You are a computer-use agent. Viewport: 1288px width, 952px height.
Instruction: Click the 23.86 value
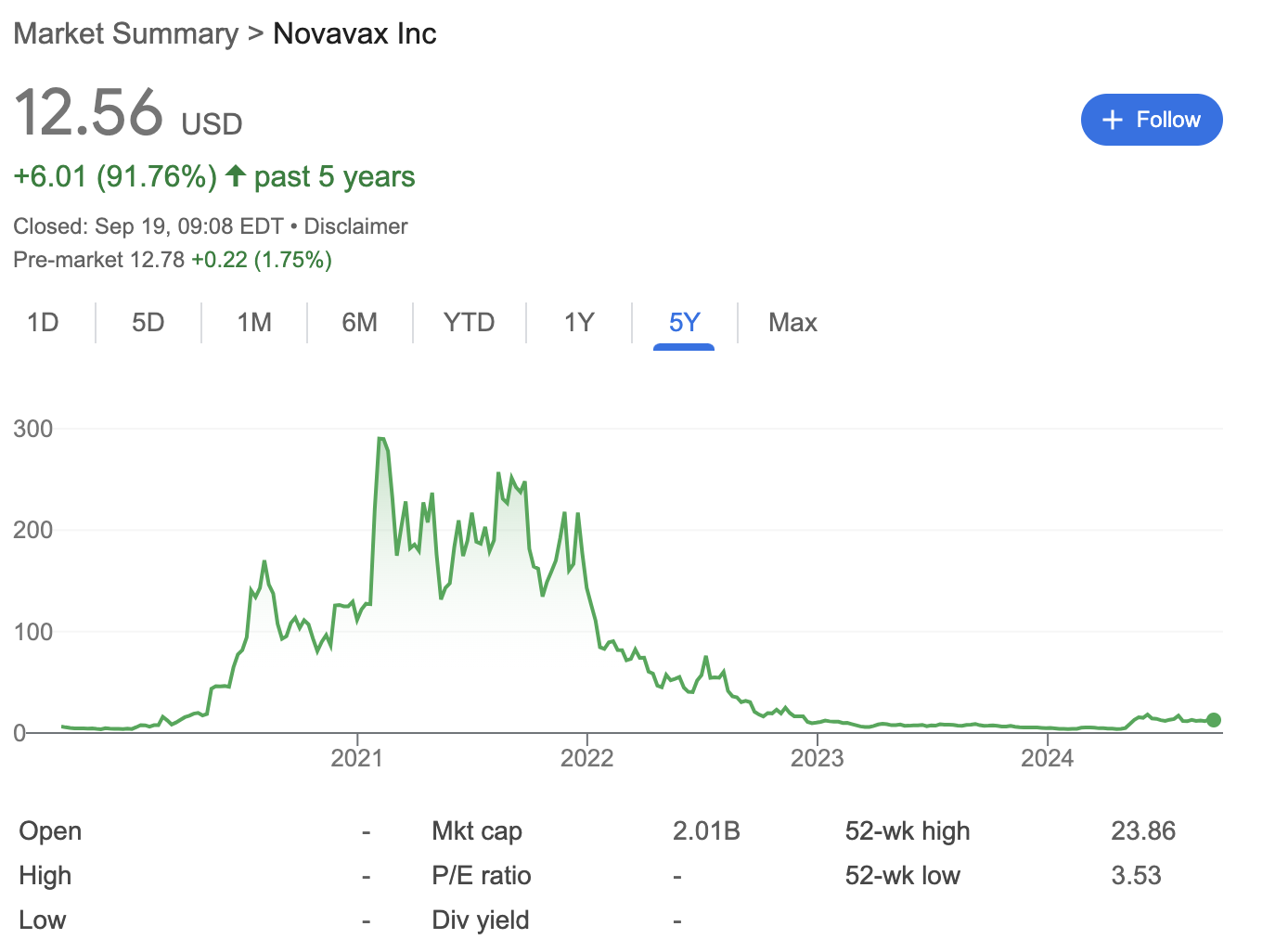click(x=1143, y=830)
